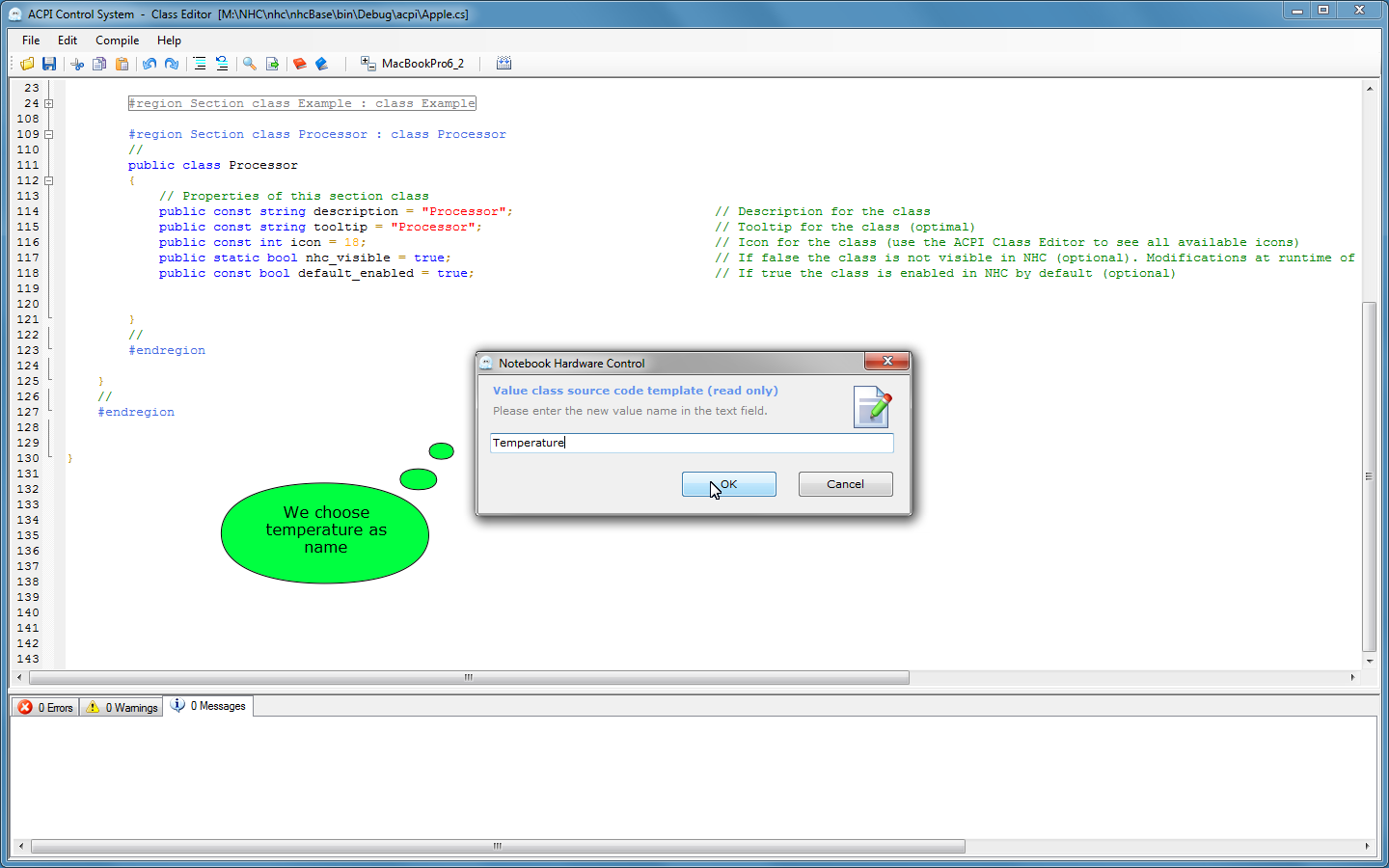Screen dimensions: 1389x868
Task: Expand the collapsed region at line 24
Action: point(48,103)
